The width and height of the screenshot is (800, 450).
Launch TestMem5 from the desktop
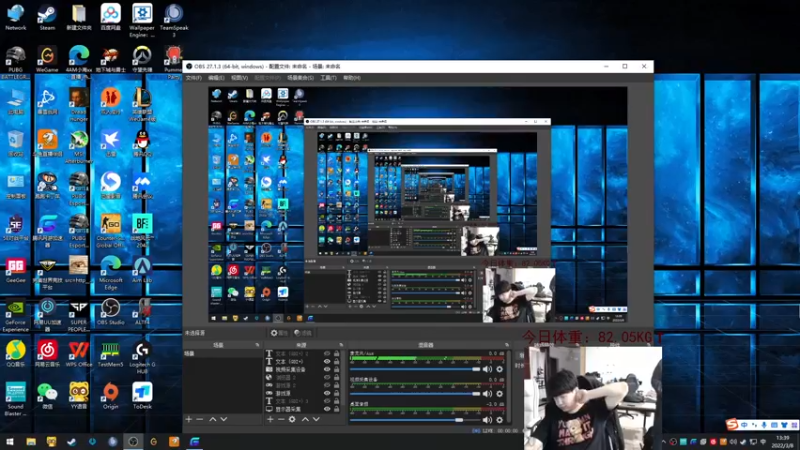110,354
